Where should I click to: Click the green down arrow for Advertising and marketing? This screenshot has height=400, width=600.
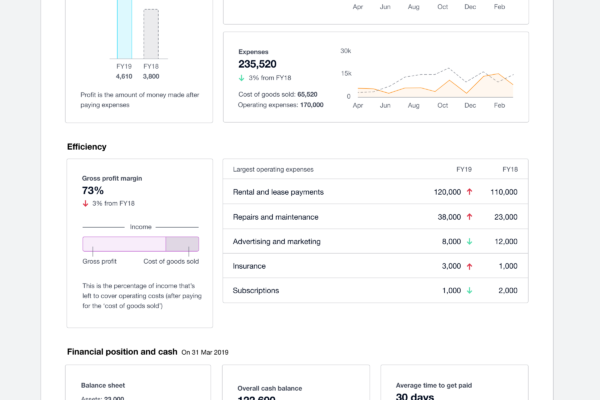click(469, 241)
